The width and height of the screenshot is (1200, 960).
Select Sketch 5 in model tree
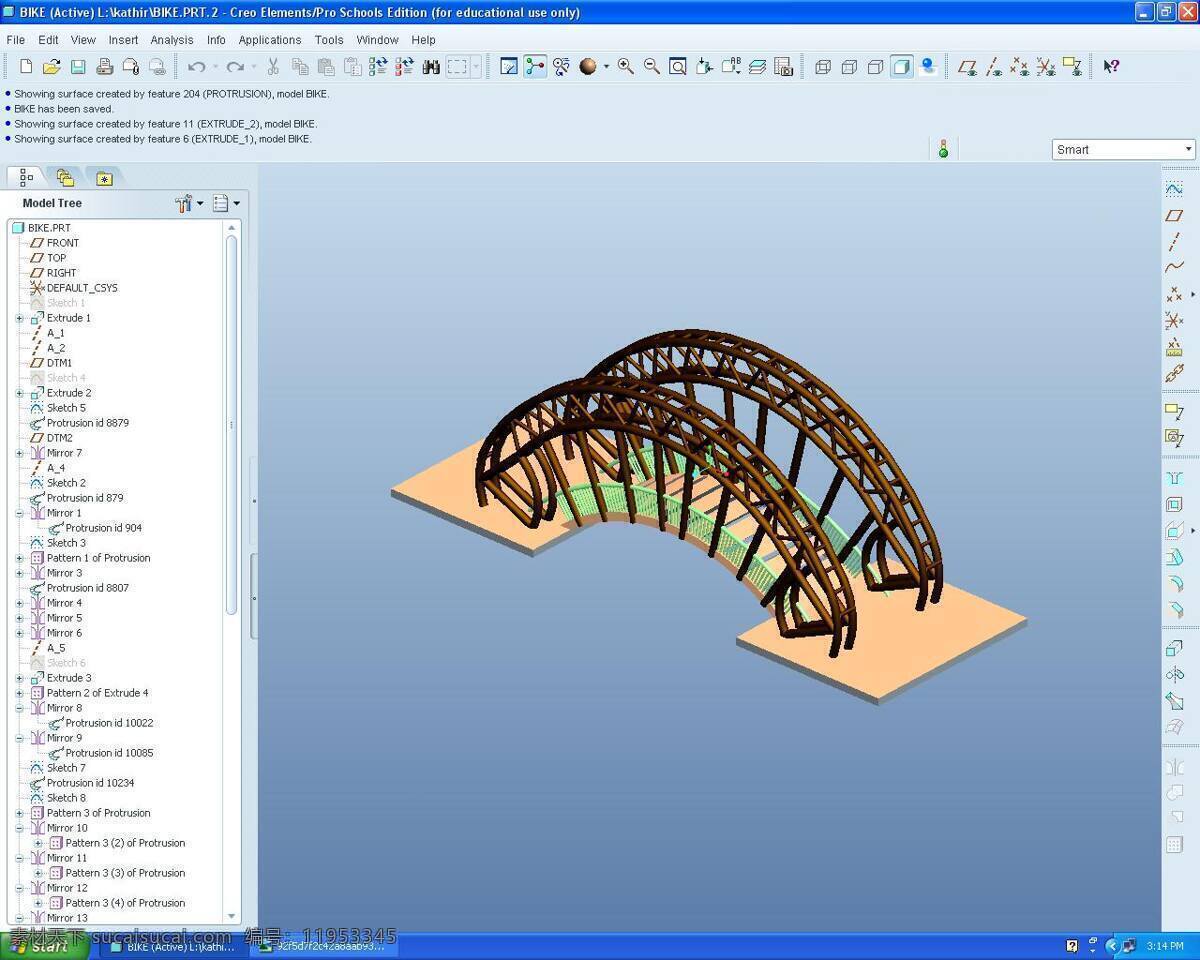pyautogui.click(x=66, y=408)
